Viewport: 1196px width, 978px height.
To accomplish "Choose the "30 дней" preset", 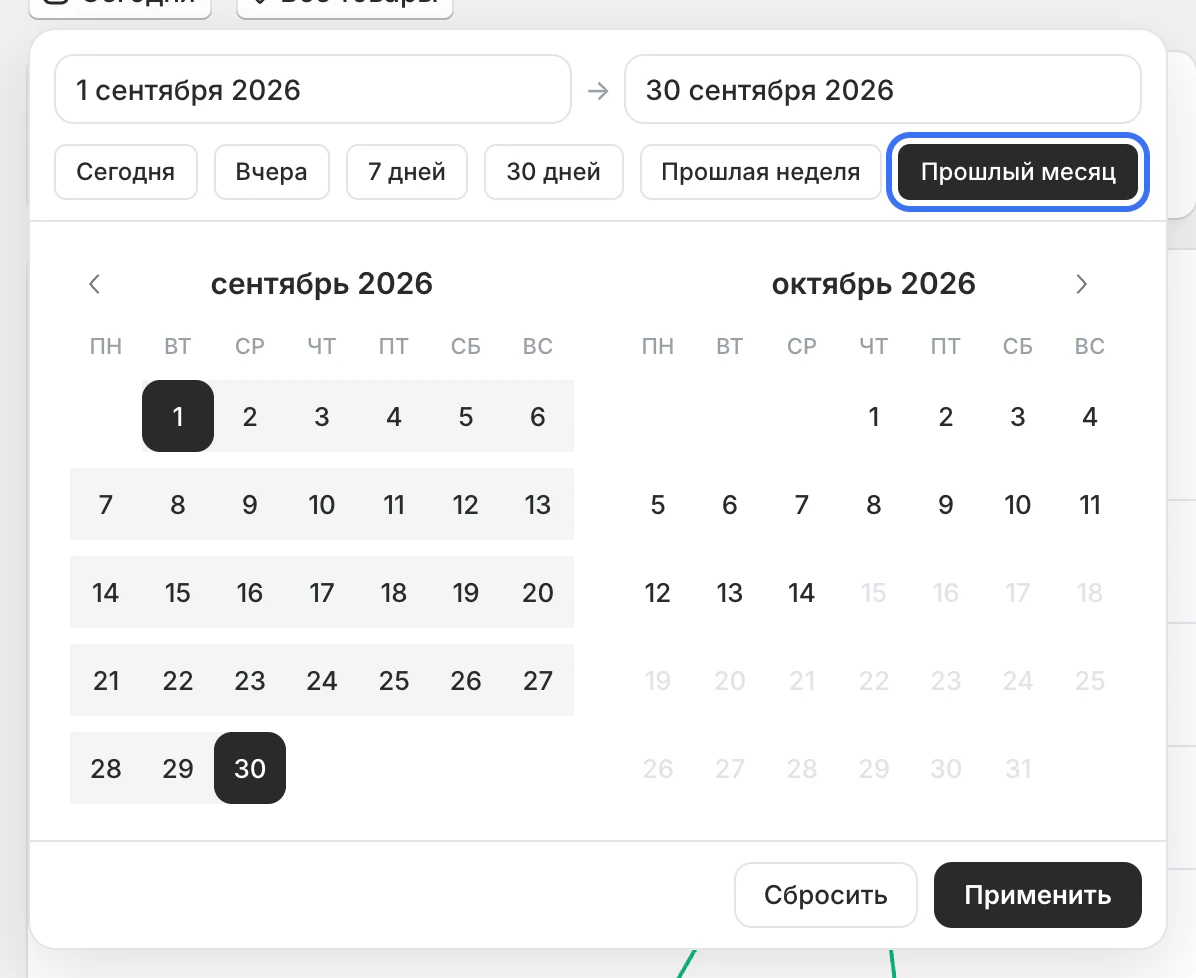I will [x=554, y=172].
